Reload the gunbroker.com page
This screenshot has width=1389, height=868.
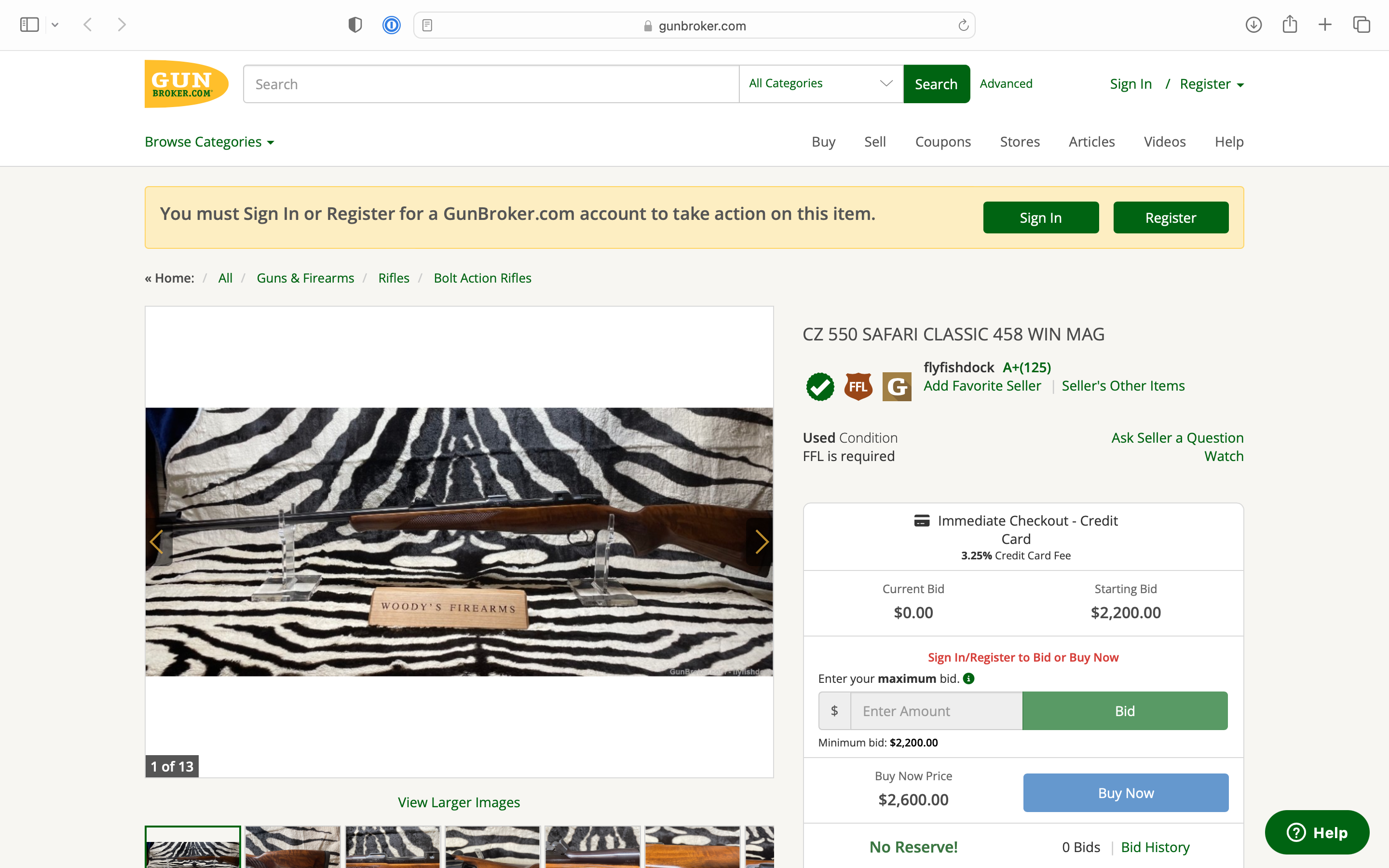963,25
